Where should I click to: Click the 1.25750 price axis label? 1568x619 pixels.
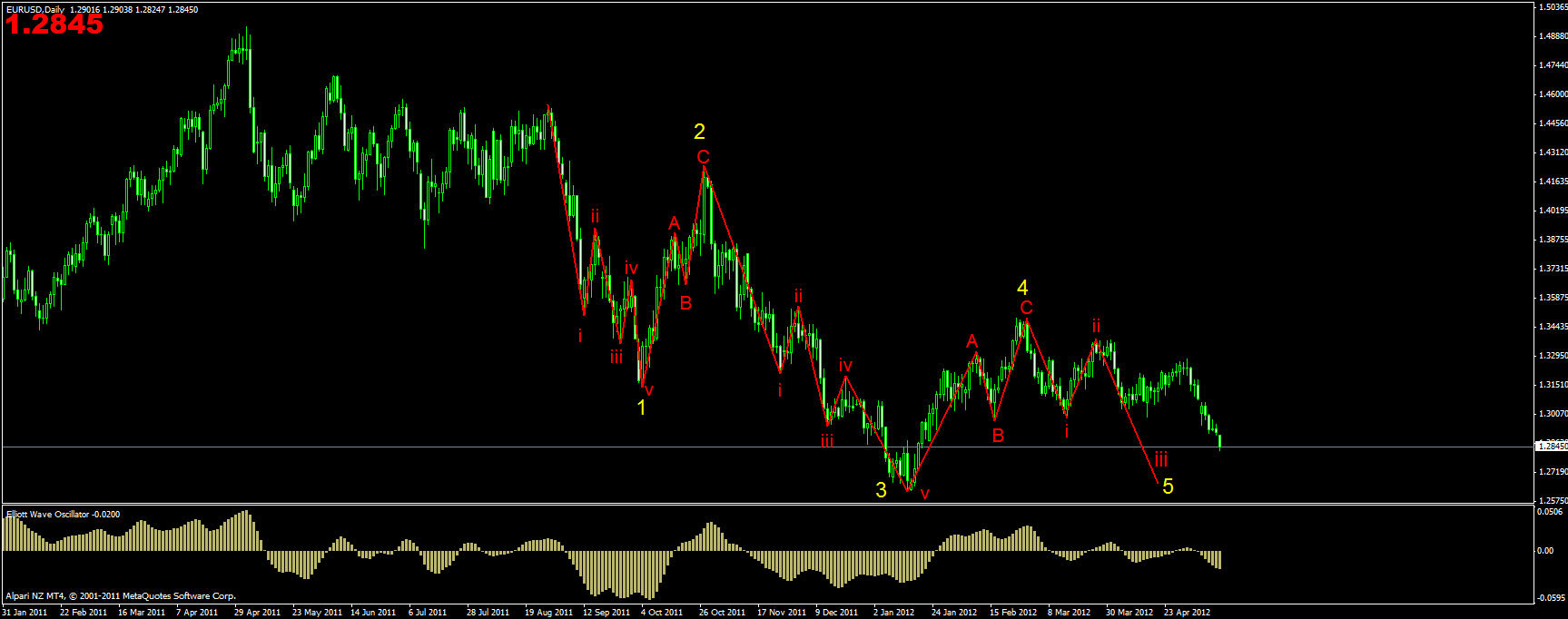click(1553, 501)
